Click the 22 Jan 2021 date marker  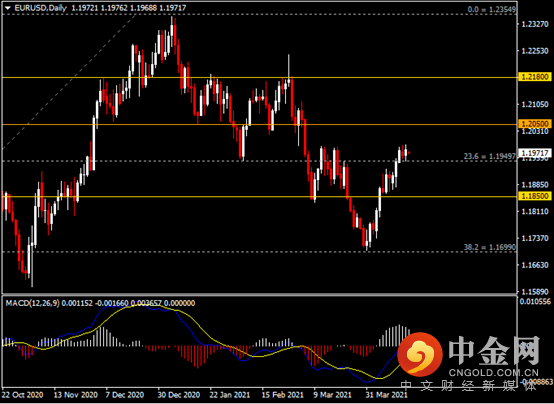tap(230, 395)
